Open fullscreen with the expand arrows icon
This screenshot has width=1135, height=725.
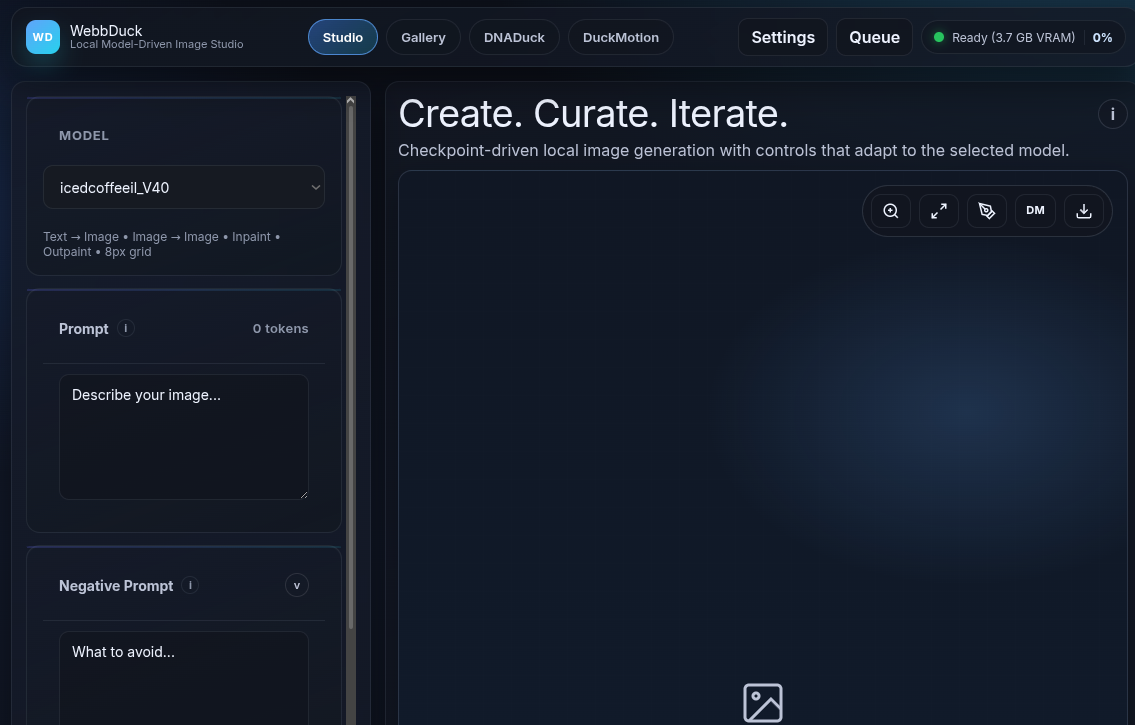click(939, 211)
